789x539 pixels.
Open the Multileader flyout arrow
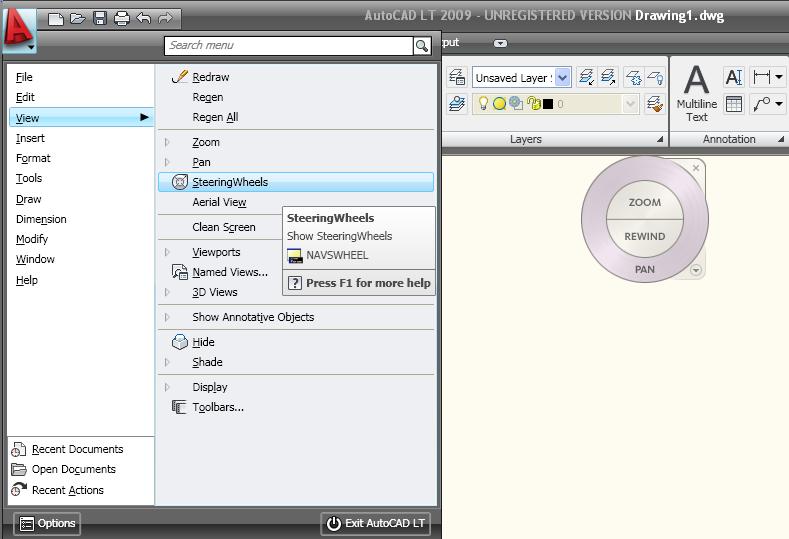click(x=778, y=104)
